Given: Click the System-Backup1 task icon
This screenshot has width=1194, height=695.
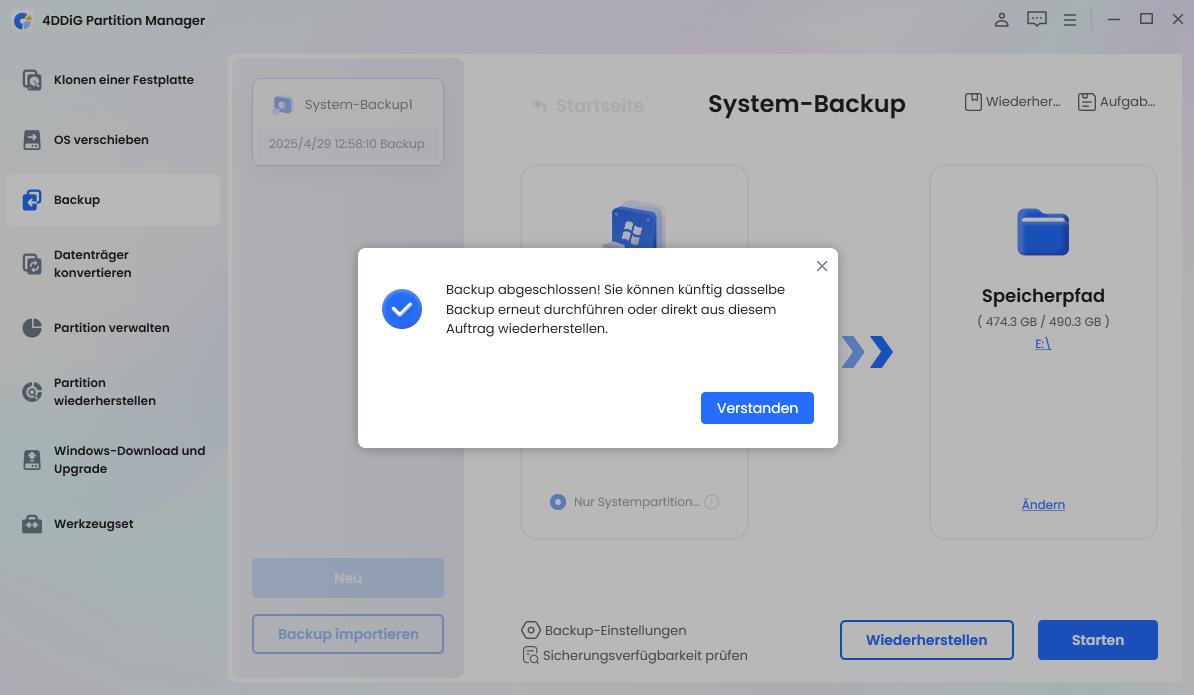Looking at the screenshot, I should (283, 104).
